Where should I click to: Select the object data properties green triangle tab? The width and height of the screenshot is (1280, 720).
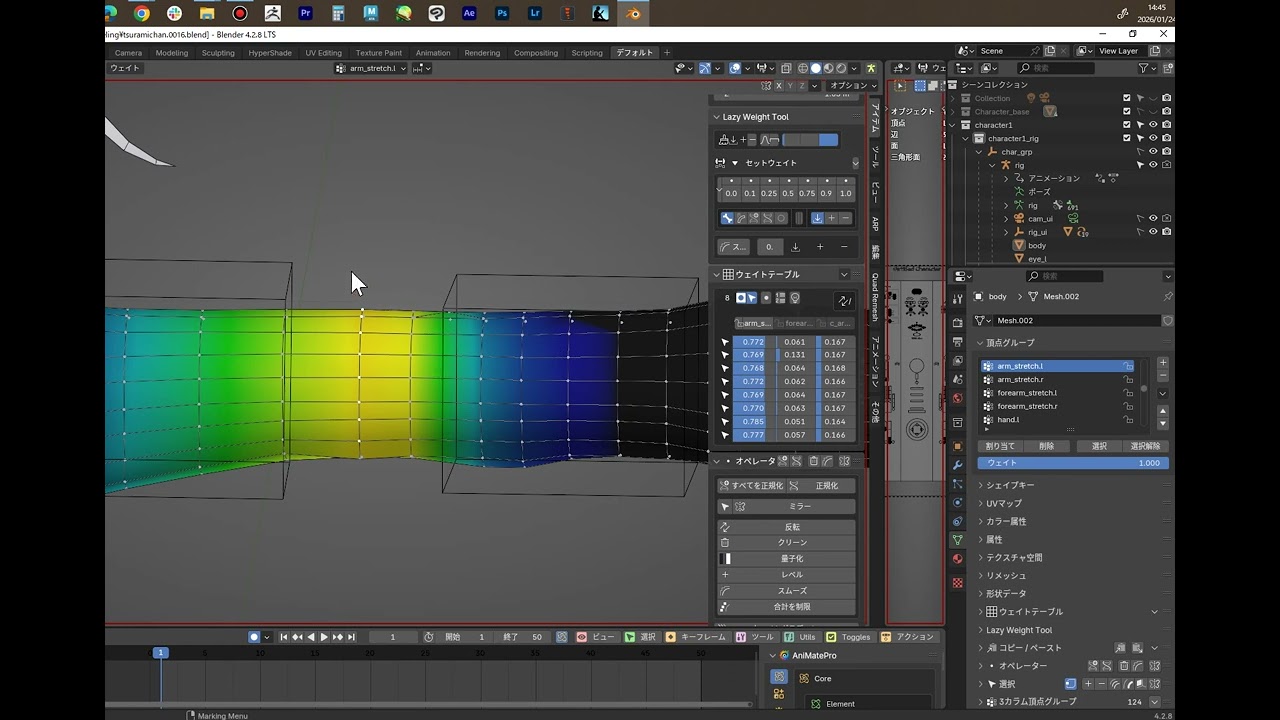point(957,540)
